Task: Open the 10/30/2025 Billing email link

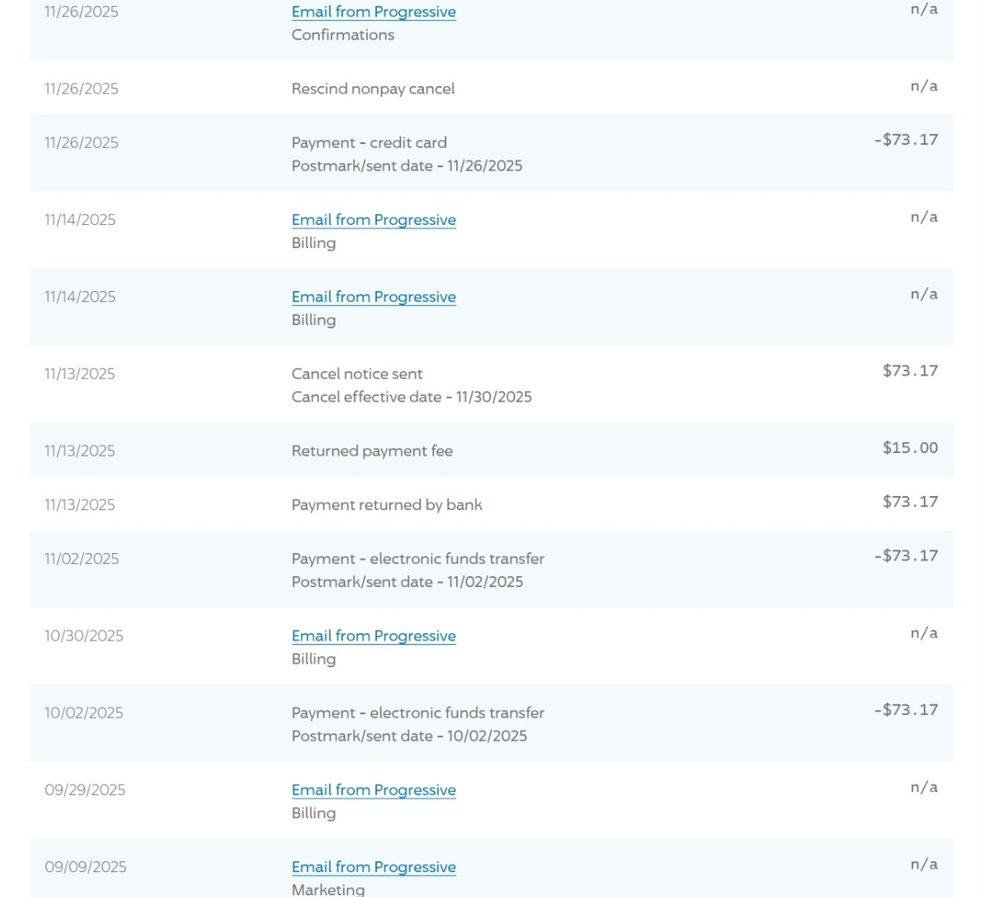Action: tap(373, 636)
